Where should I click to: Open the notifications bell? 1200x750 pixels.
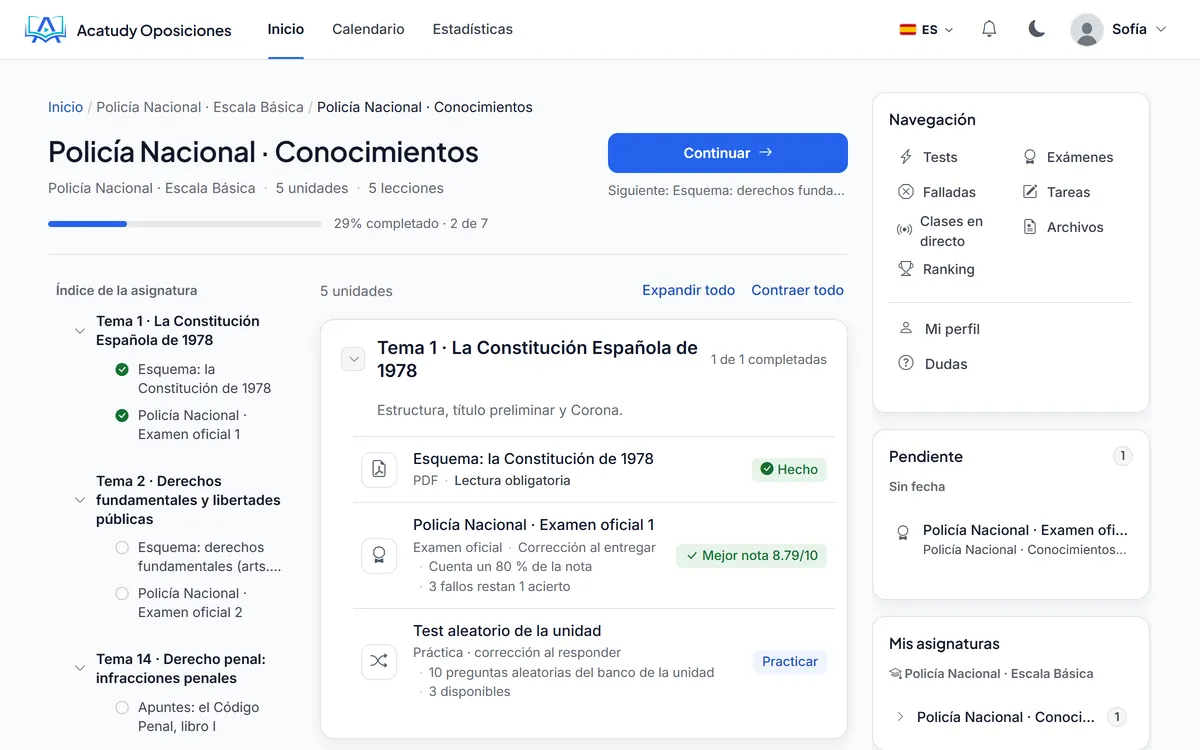[989, 29]
